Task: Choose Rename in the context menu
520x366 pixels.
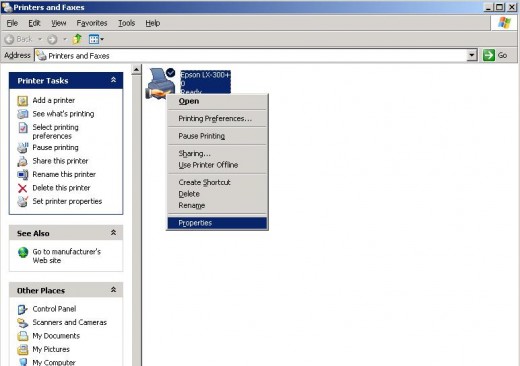Action: point(217,206)
